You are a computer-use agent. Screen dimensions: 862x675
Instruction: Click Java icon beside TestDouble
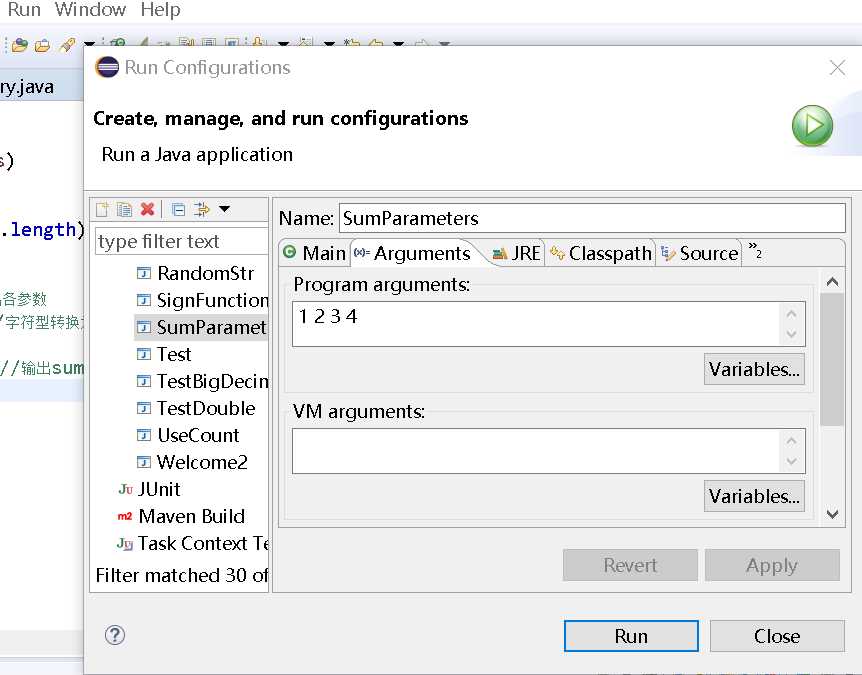tap(143, 408)
